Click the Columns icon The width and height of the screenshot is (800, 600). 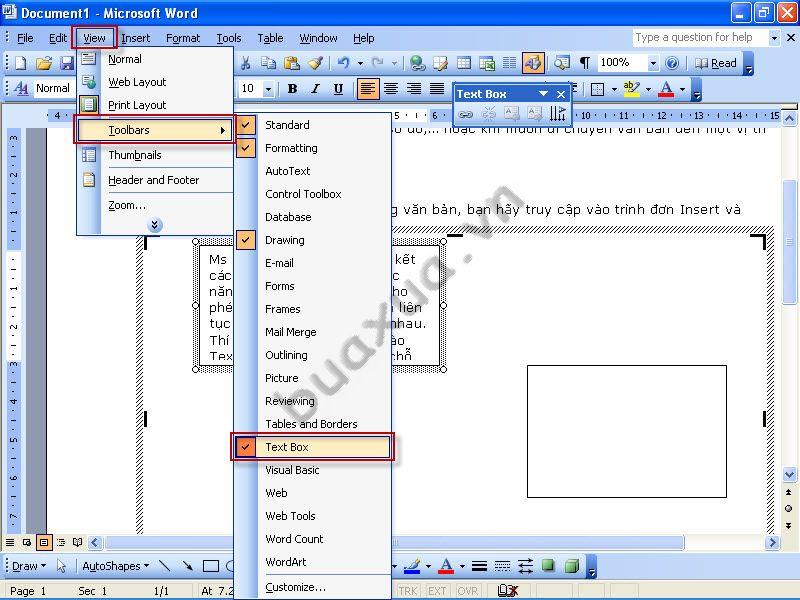point(510,63)
